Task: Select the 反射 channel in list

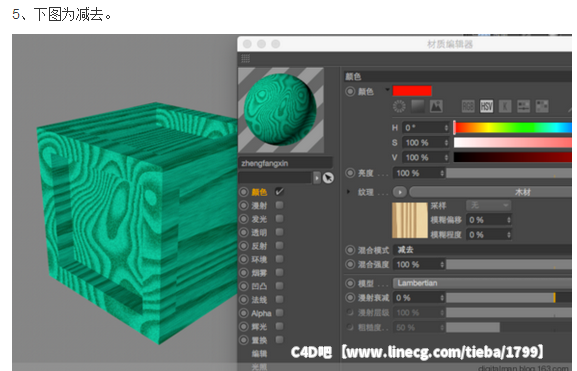Action: tap(259, 246)
